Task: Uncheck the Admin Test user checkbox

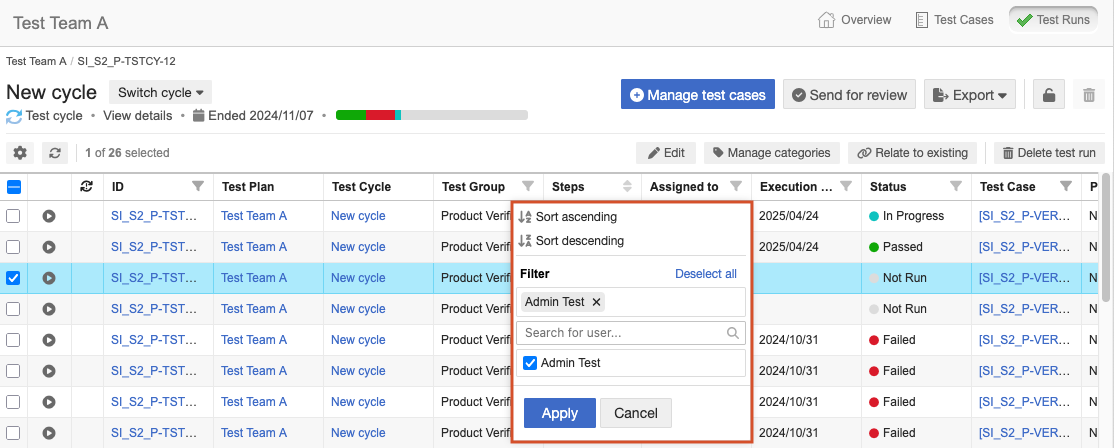Action: tap(530, 363)
